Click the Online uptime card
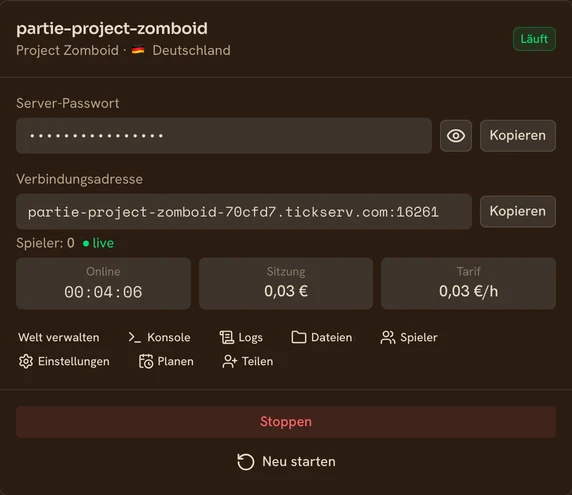Viewport: 572px width, 495px height. [x=104, y=283]
